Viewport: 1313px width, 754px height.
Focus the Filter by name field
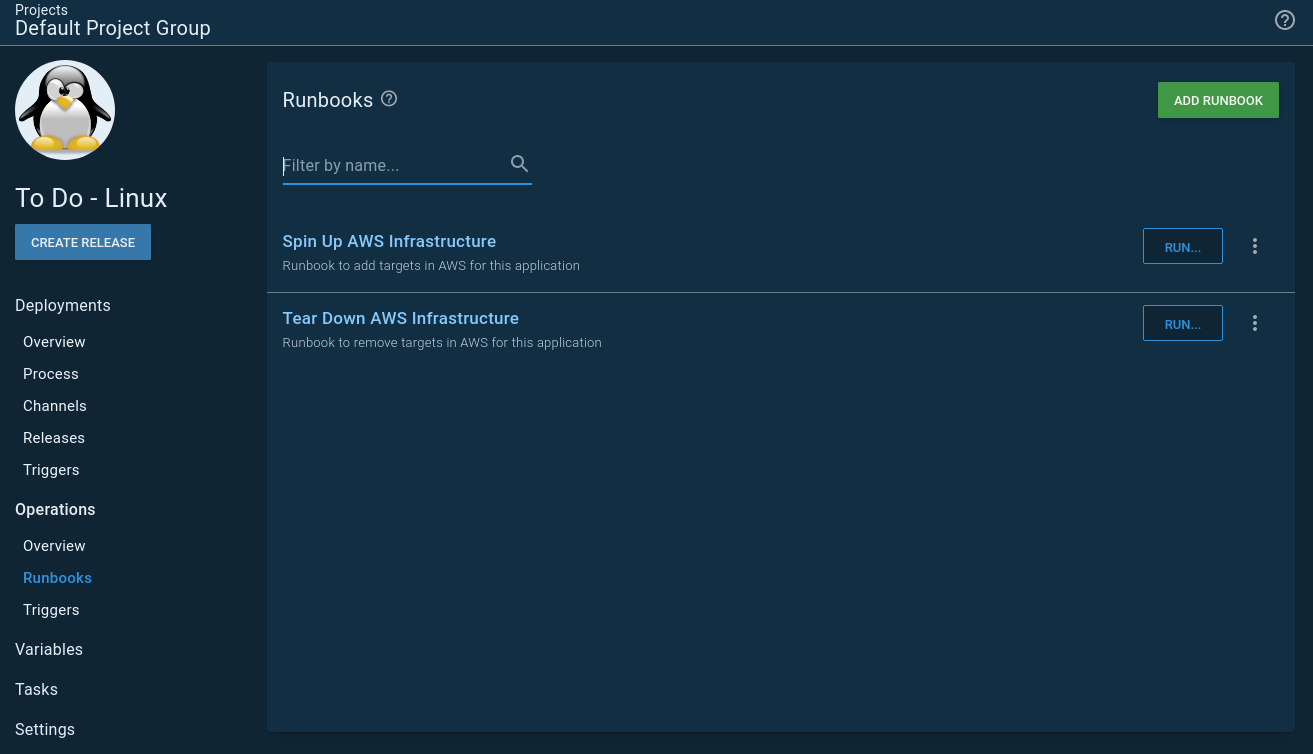click(393, 165)
